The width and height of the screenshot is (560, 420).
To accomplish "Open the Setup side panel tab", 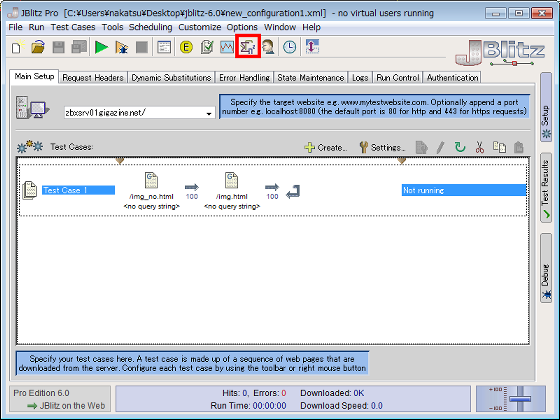I will coord(546,107).
